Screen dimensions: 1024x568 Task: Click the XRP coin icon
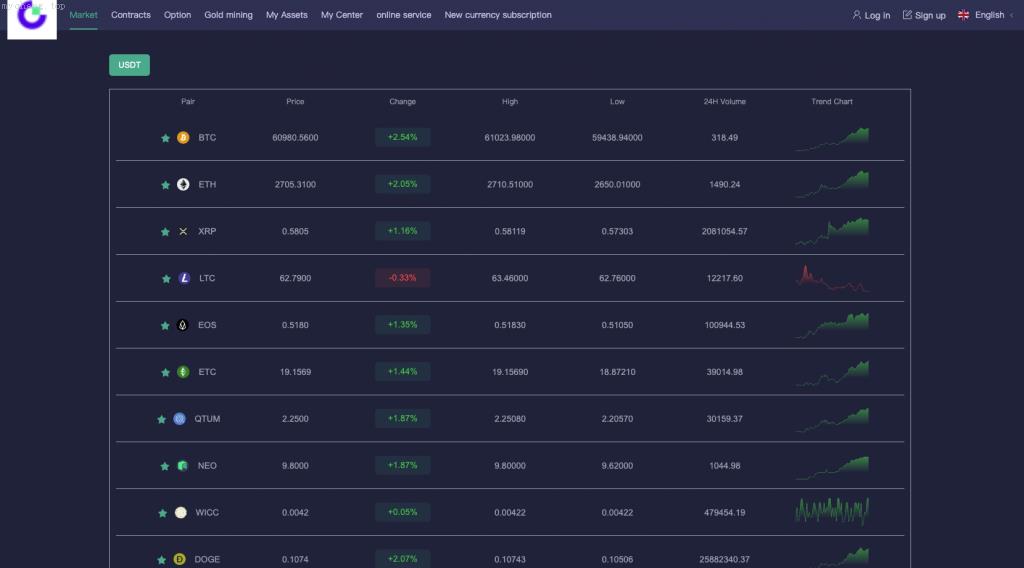click(x=183, y=232)
